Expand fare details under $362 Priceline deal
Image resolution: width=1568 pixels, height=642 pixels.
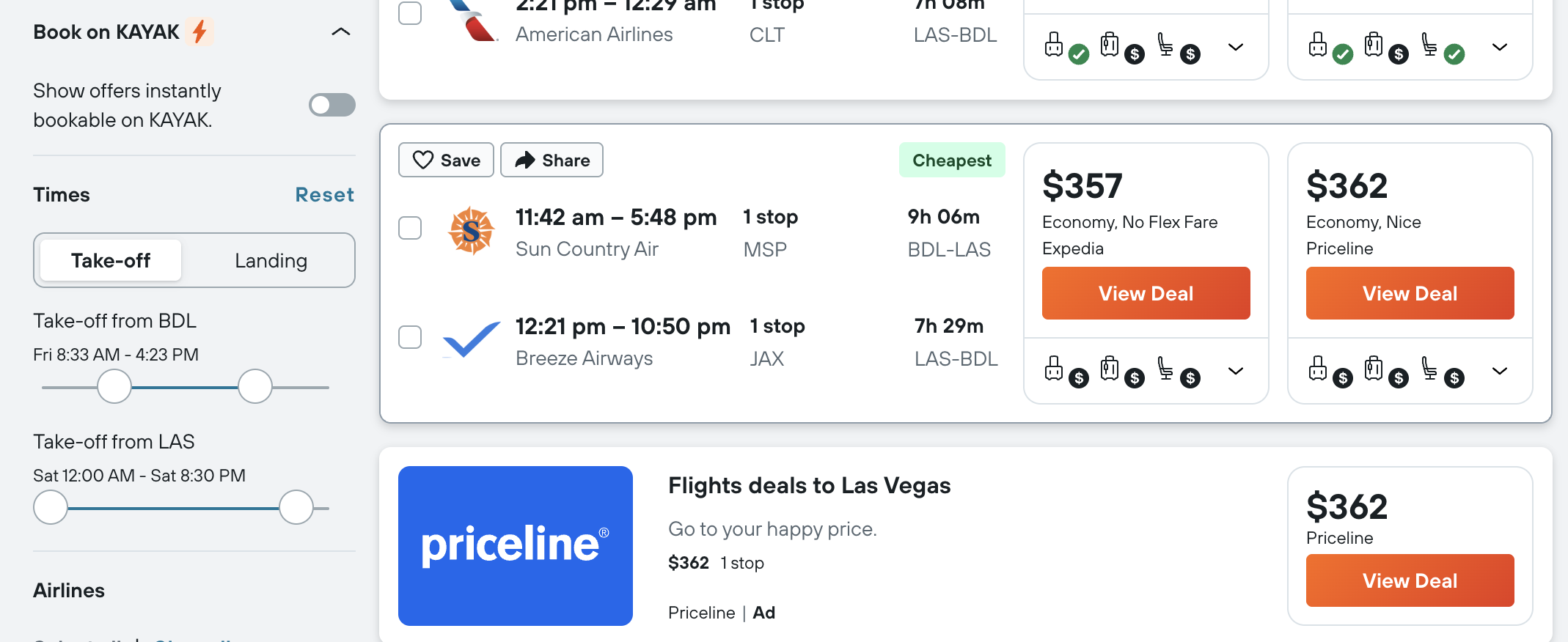1500,371
